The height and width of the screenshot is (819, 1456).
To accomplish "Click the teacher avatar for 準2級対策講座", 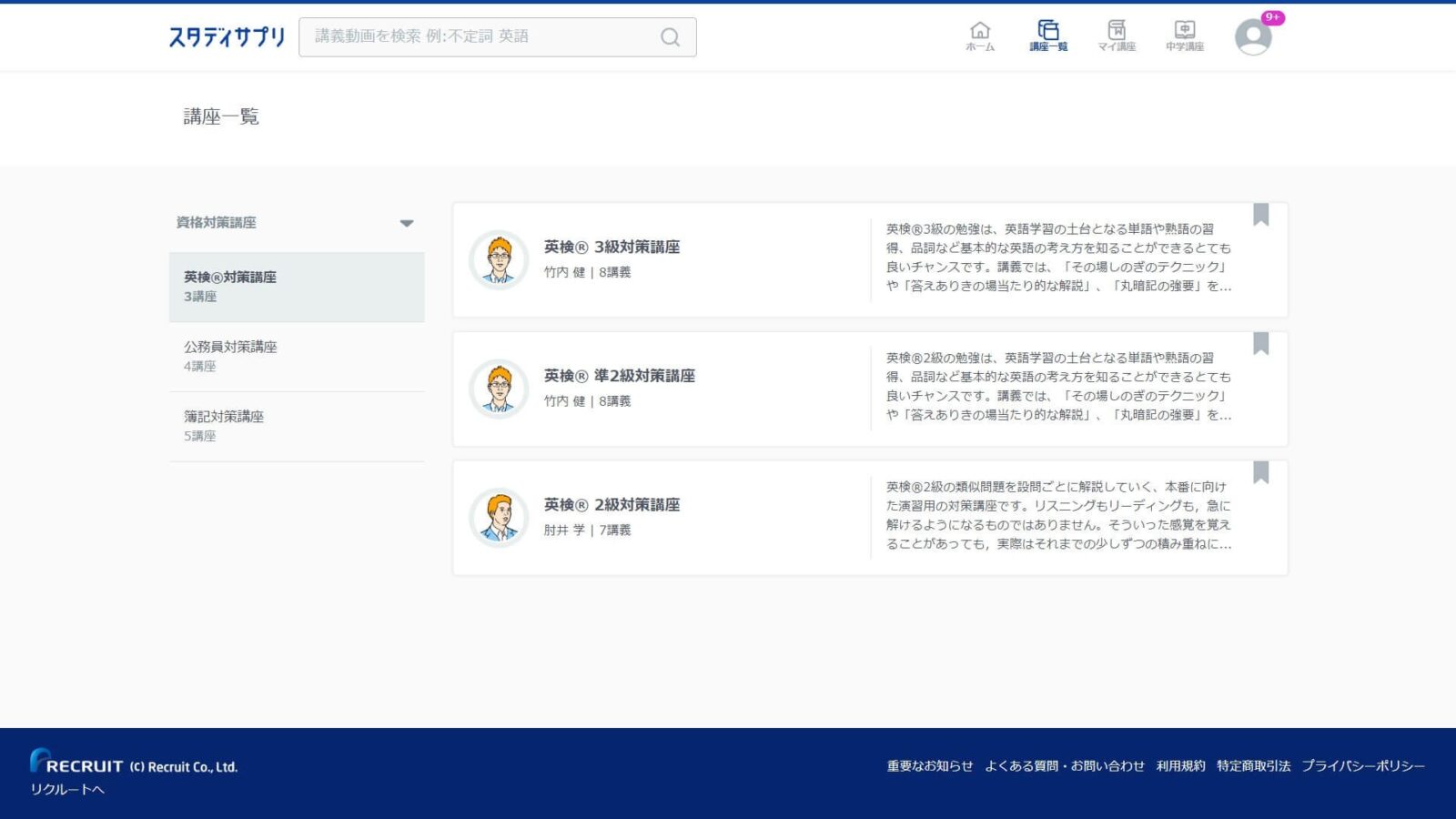I will 499,389.
